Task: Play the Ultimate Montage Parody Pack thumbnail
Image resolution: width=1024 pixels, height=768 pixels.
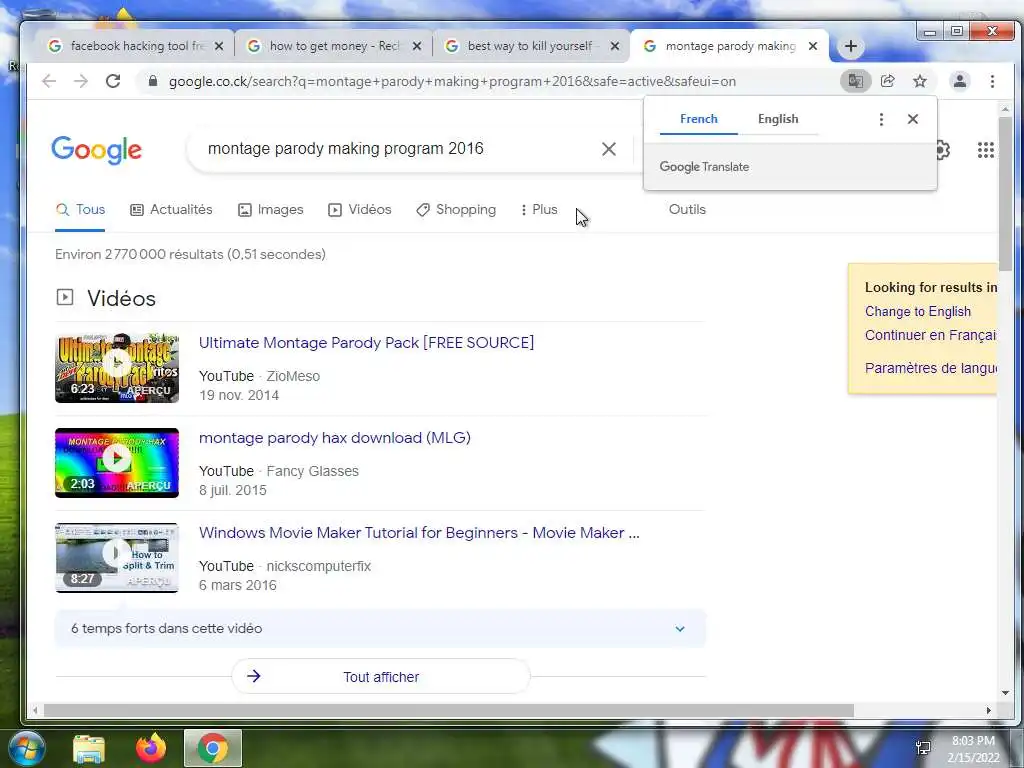Action: [x=117, y=368]
